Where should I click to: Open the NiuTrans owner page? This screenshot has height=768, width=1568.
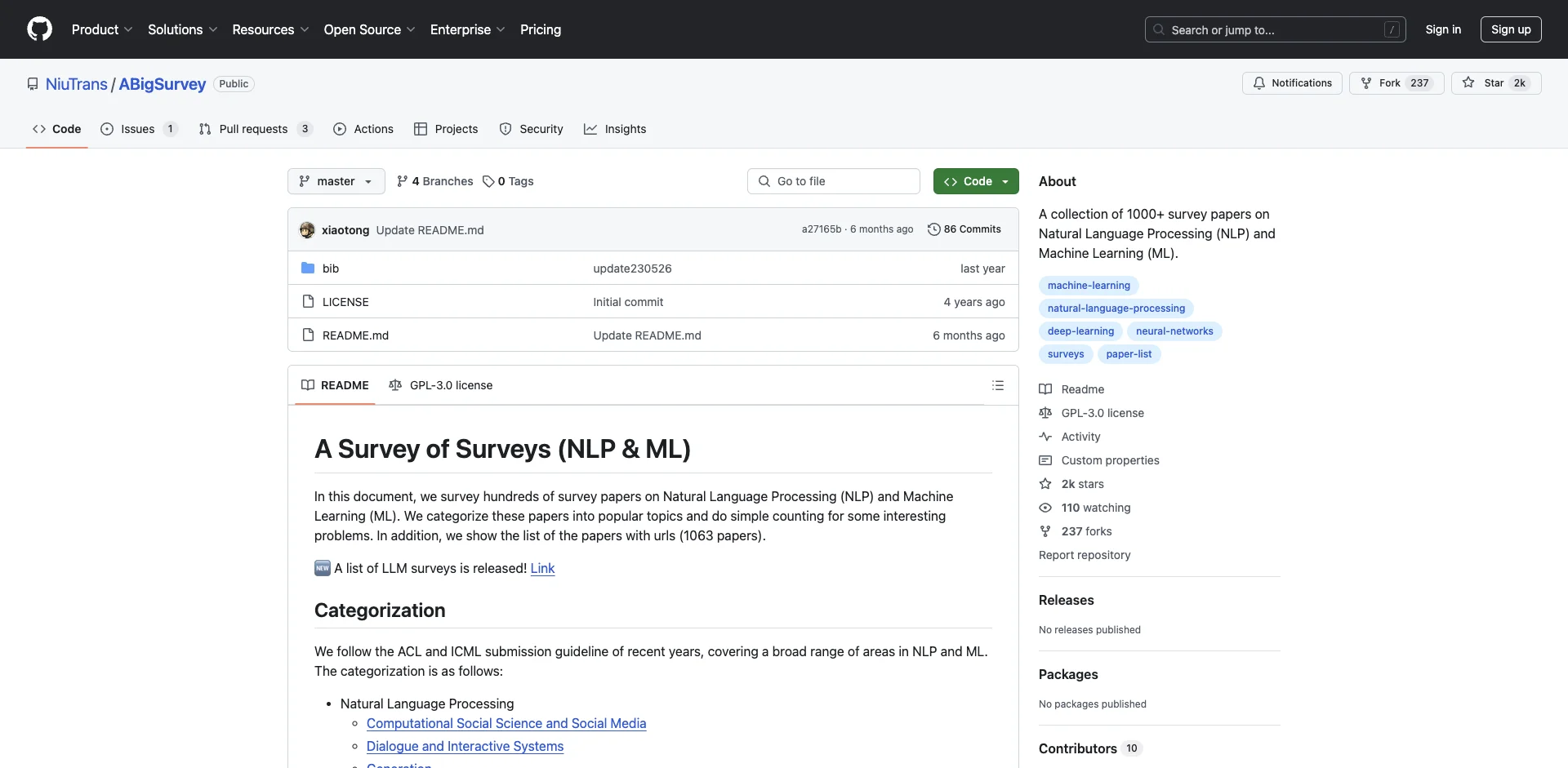coord(77,84)
